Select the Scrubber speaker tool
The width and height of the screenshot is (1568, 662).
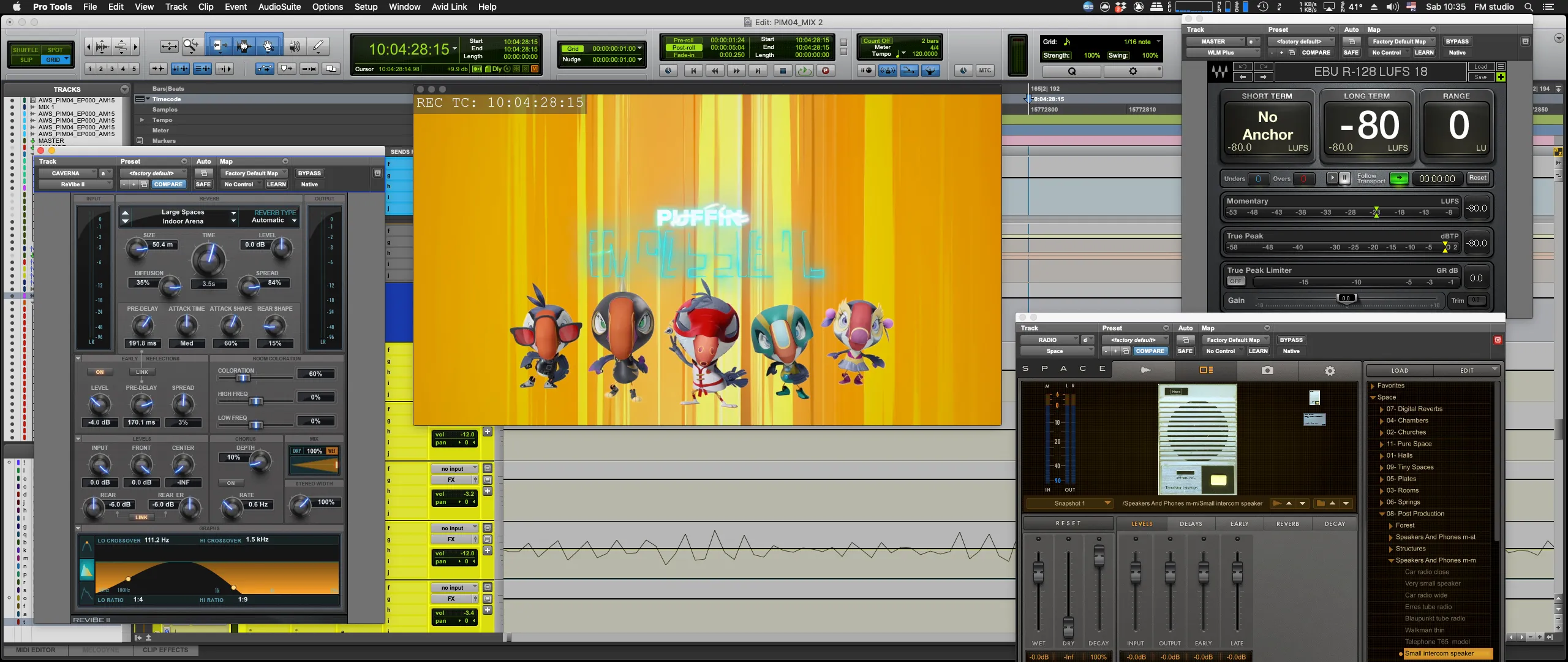coord(295,46)
